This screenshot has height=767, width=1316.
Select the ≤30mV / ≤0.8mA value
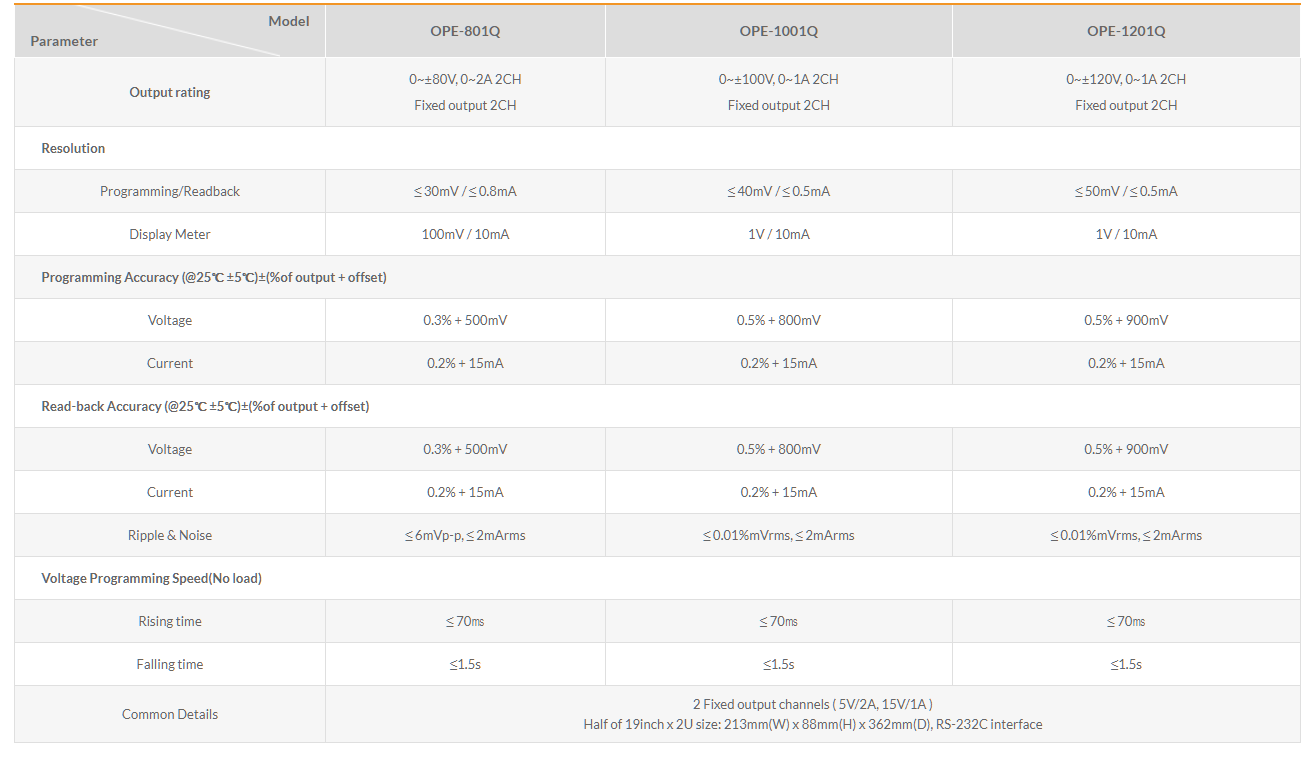point(465,191)
